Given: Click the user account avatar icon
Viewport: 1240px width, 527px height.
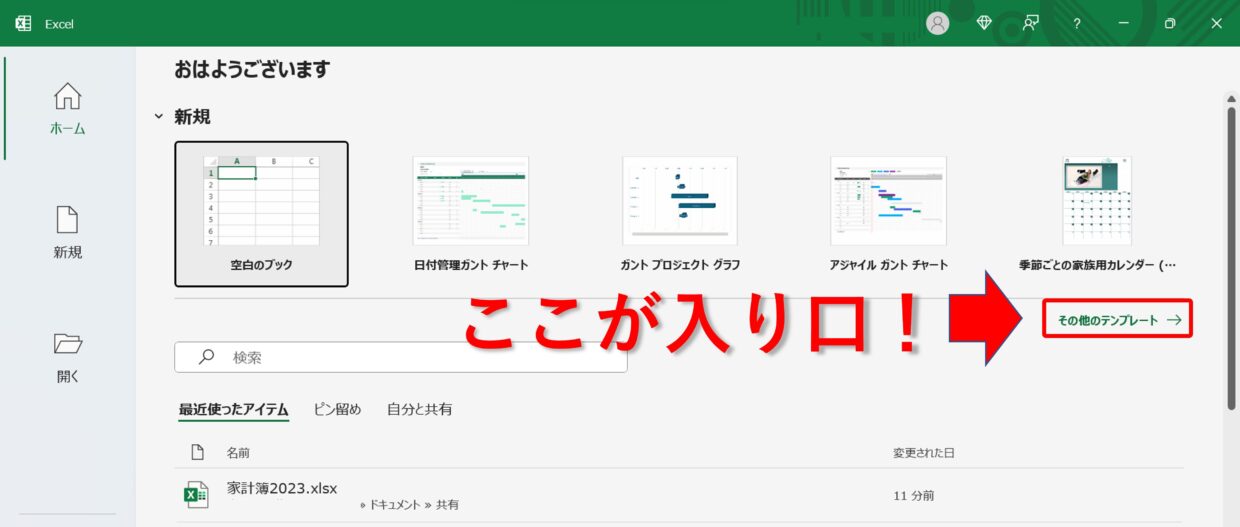Looking at the screenshot, I should (937, 23).
